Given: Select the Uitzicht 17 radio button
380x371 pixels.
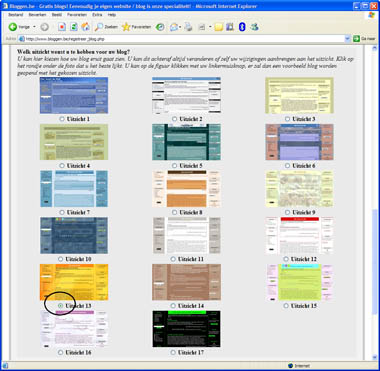Looking at the screenshot, I should [x=173, y=352].
